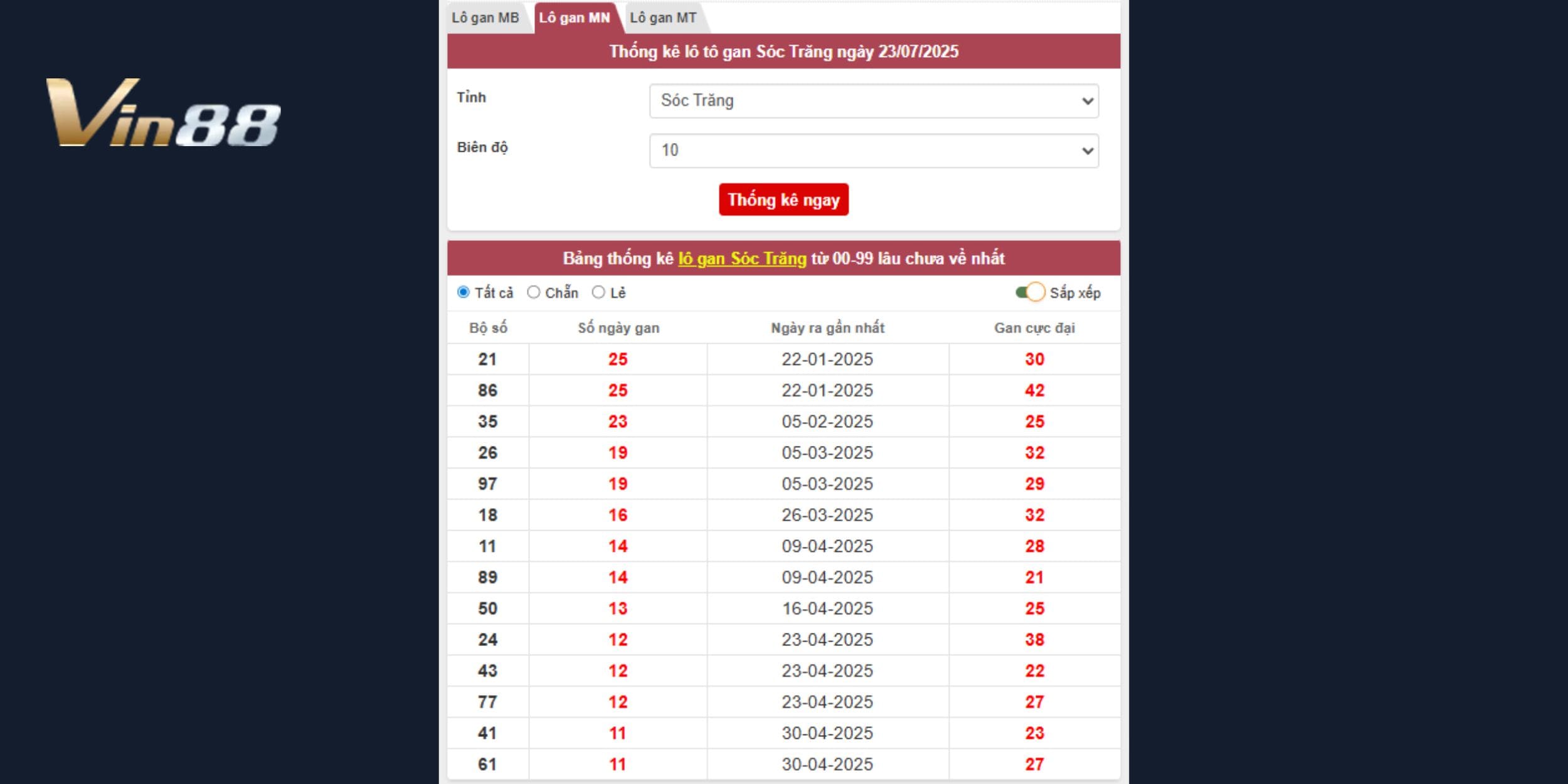
Task: Click Gan cực đại value 23
Action: [1034, 733]
